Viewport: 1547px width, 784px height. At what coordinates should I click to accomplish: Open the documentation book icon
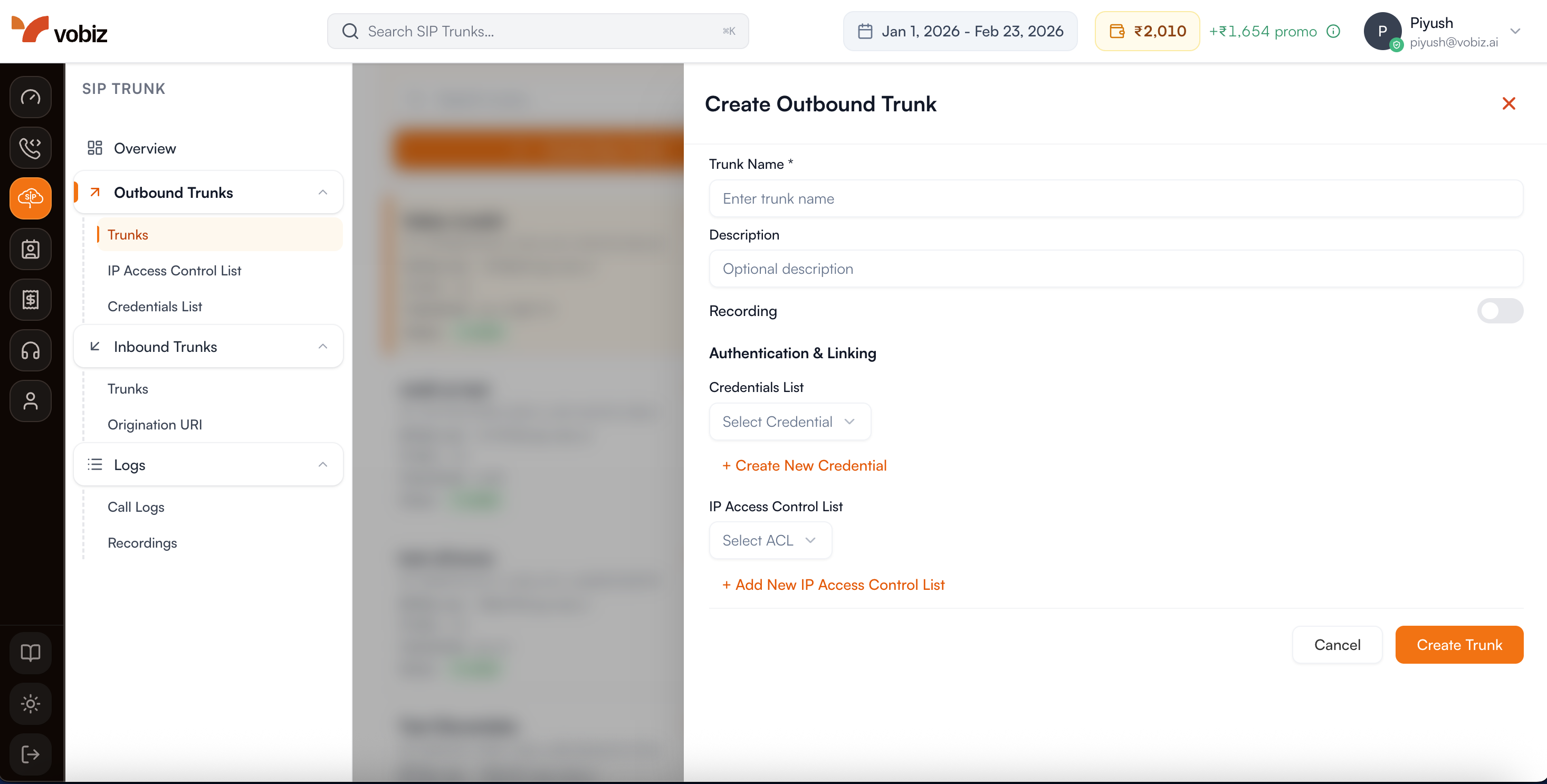click(x=30, y=653)
